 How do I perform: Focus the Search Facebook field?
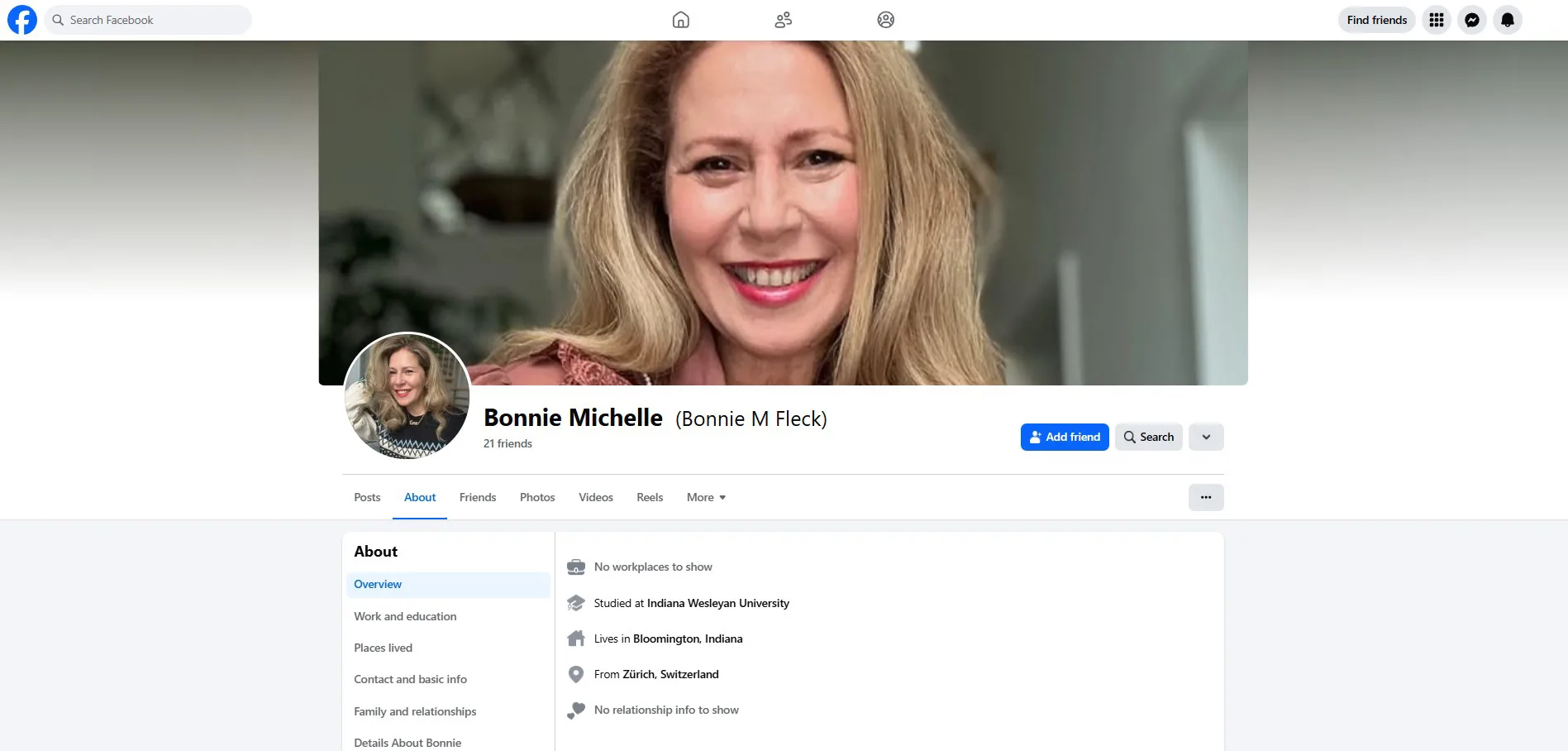click(x=148, y=20)
